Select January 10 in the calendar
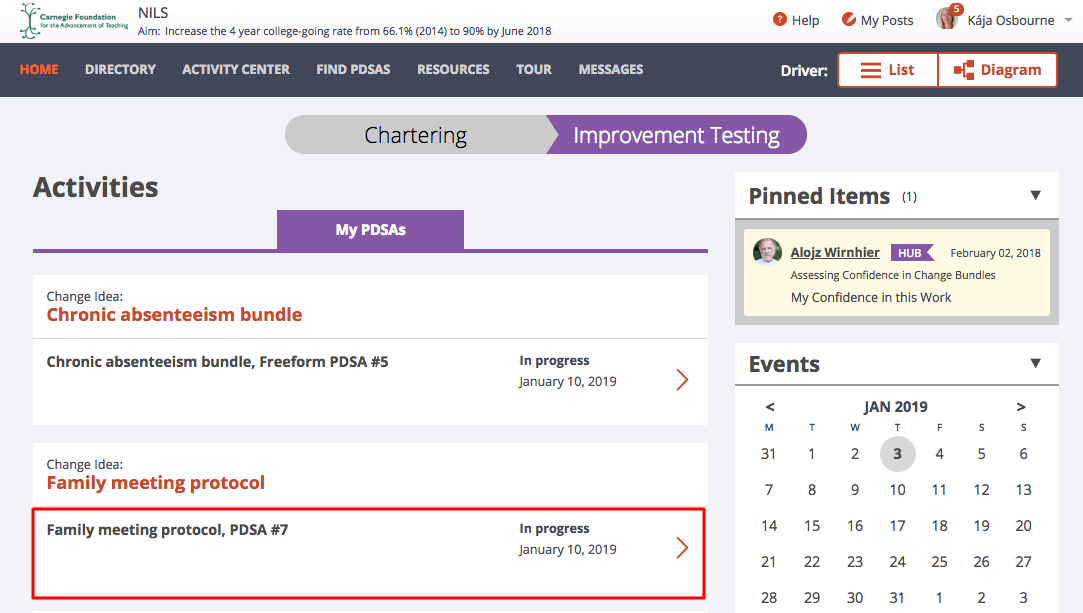 pyautogui.click(x=897, y=489)
